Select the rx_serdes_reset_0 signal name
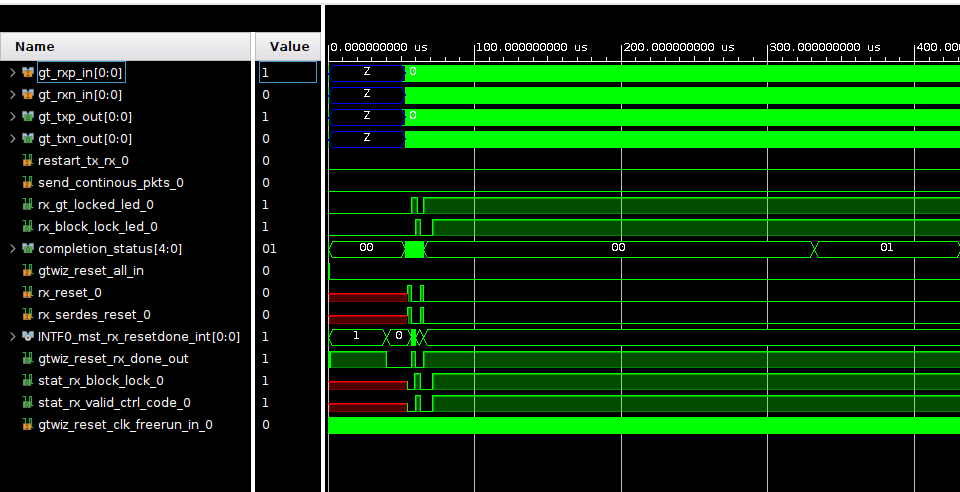 point(94,315)
